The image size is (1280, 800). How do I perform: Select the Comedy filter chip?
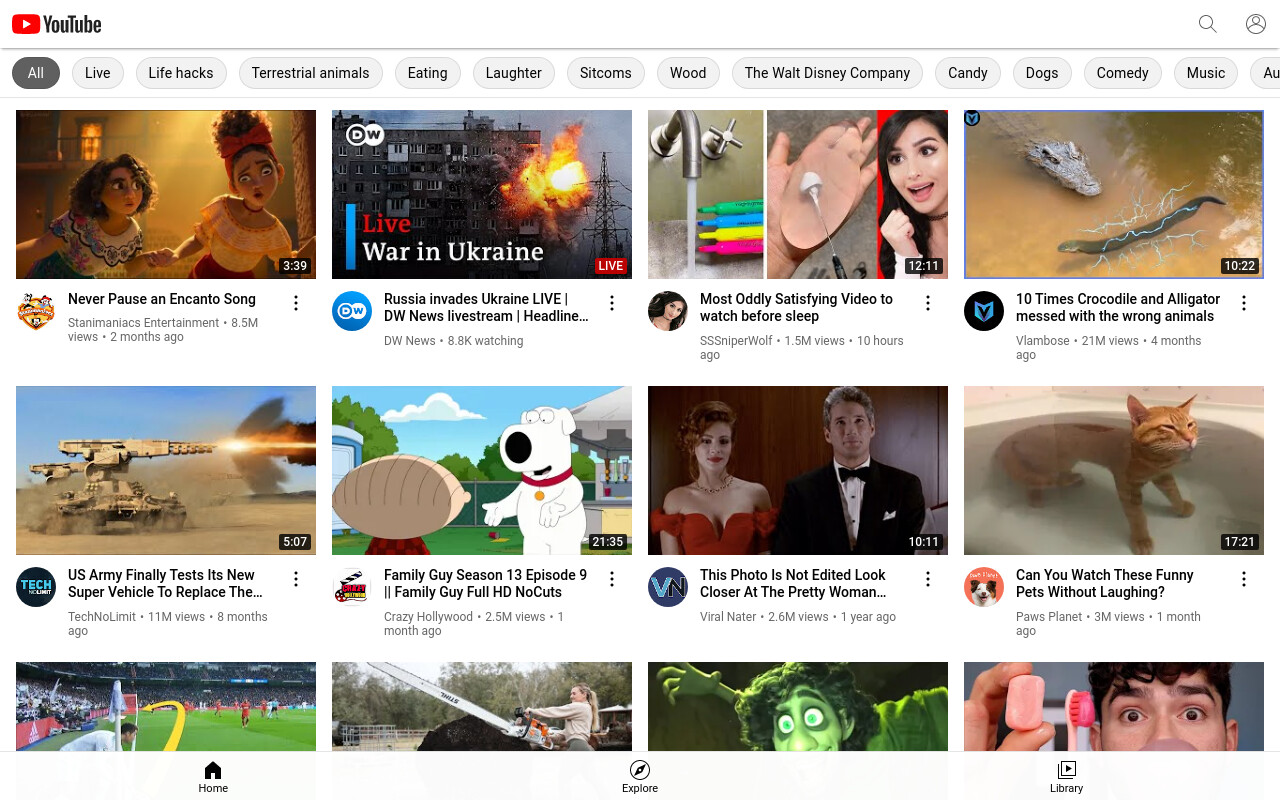click(x=1123, y=73)
